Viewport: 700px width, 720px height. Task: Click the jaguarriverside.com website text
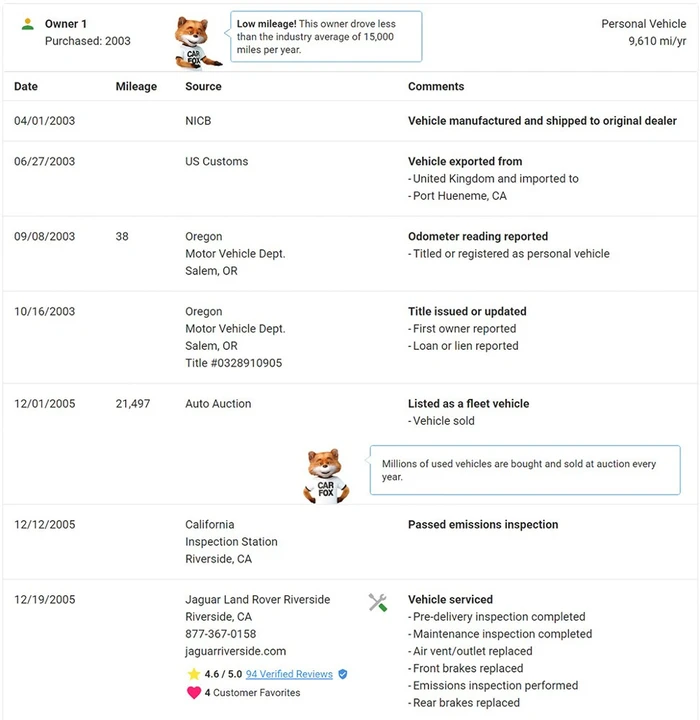pos(236,651)
